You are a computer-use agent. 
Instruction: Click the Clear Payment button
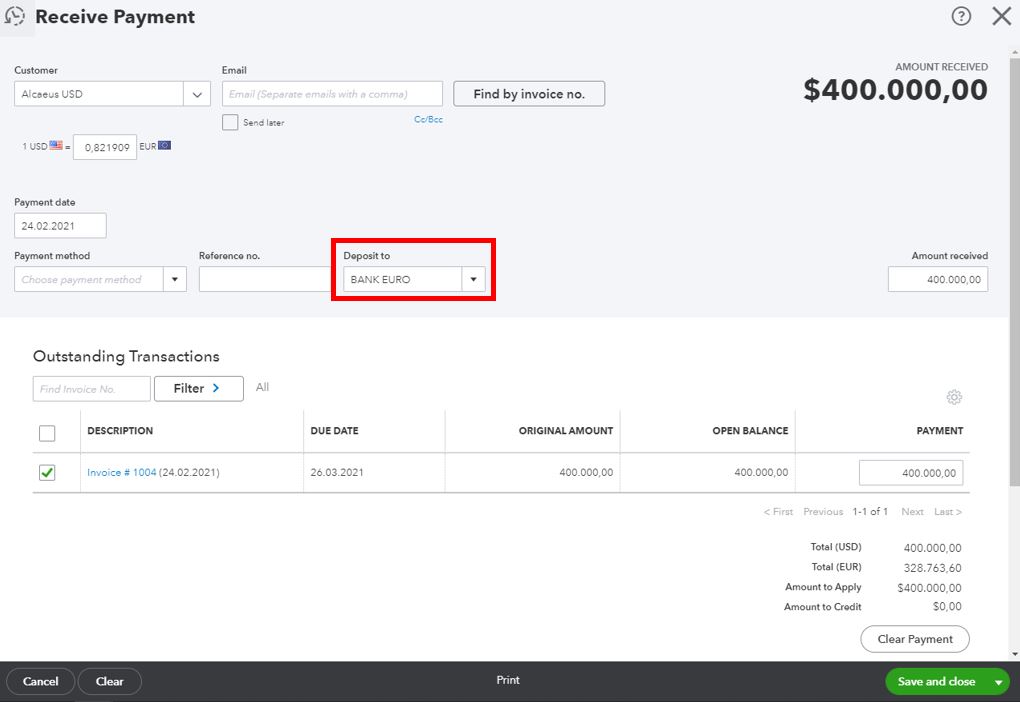point(915,639)
